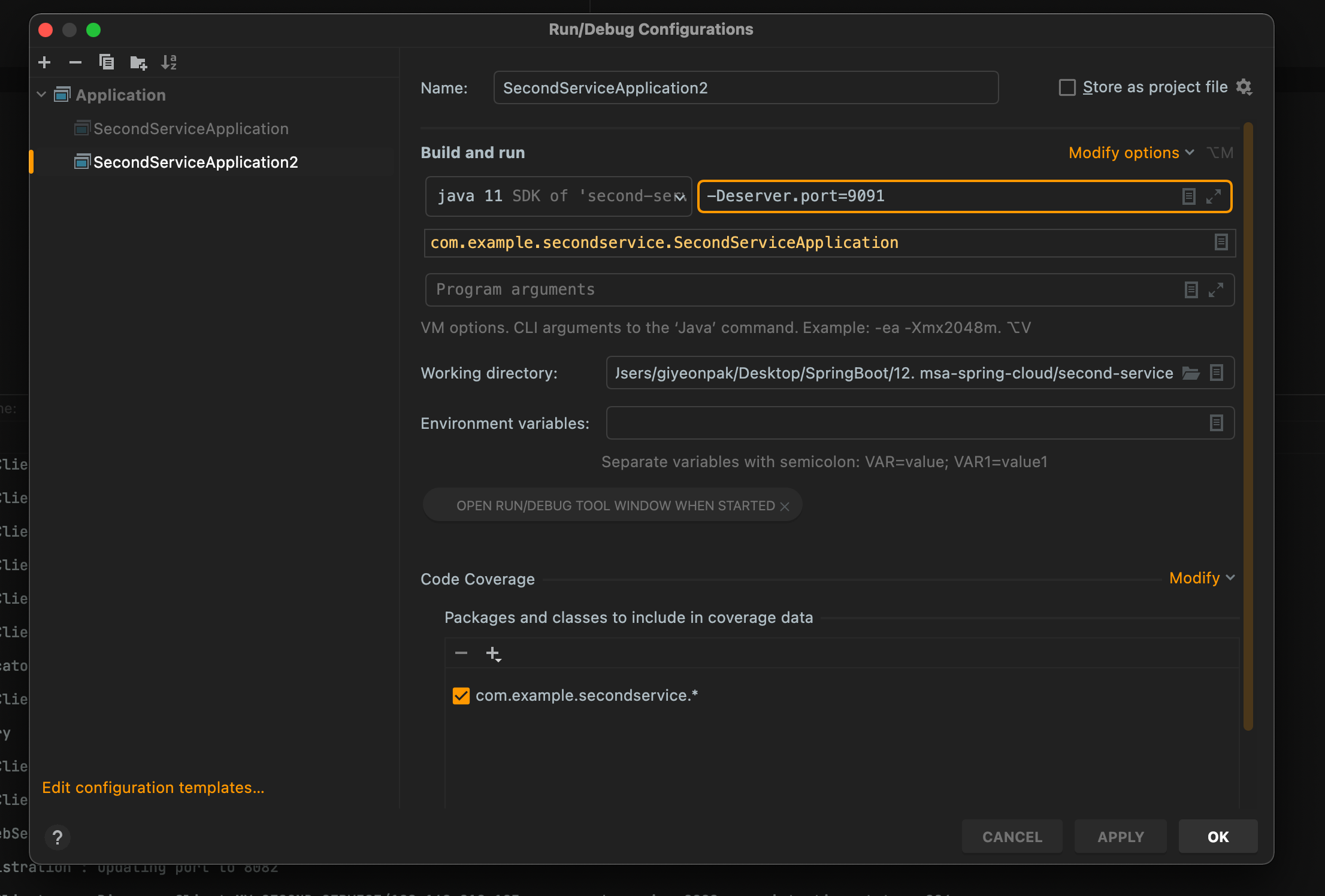Expand the Code Coverage Modify dropdown

1202,578
